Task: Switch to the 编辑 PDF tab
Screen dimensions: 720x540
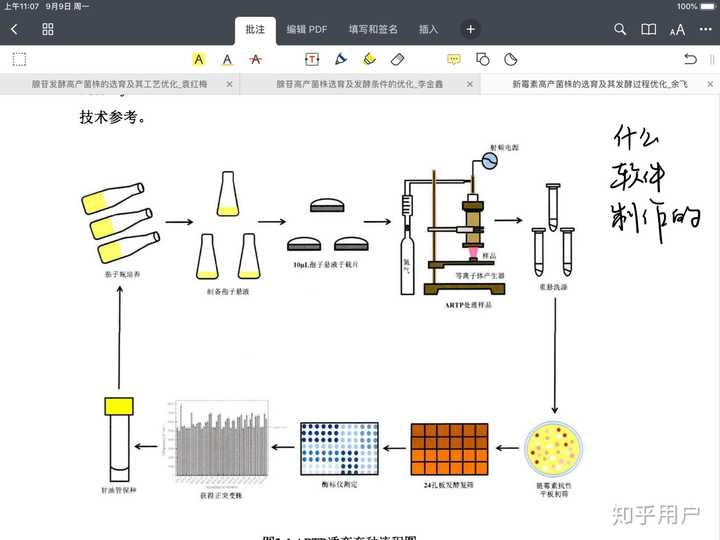Action: coord(307,30)
